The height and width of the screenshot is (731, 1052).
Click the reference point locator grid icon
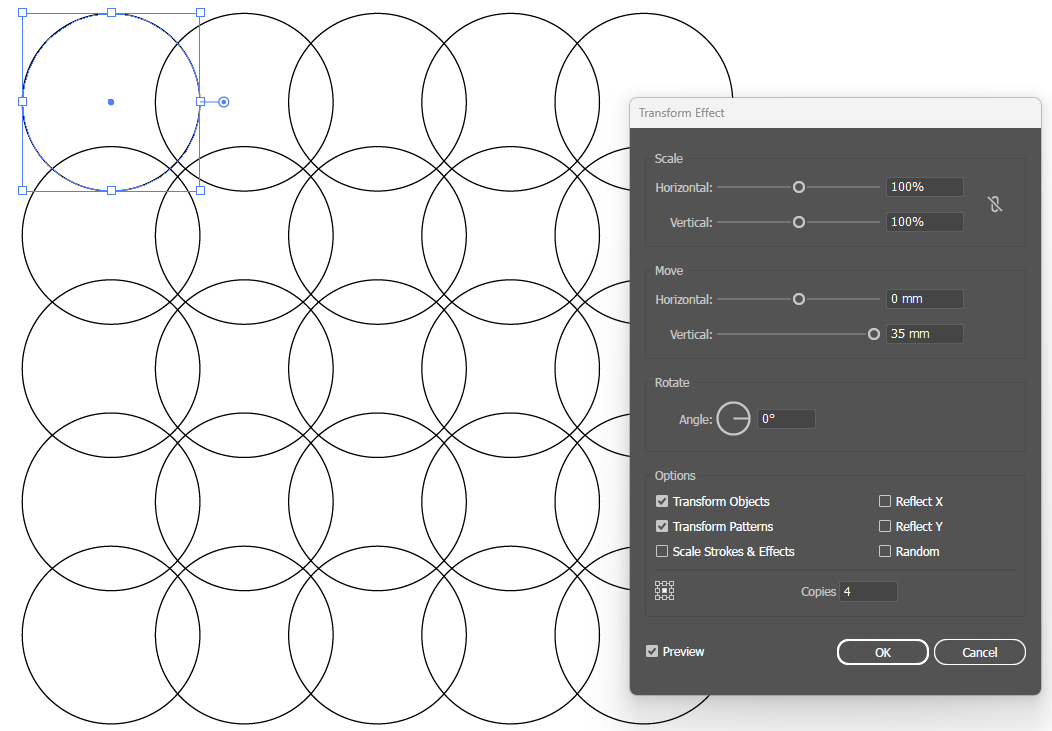(664, 591)
